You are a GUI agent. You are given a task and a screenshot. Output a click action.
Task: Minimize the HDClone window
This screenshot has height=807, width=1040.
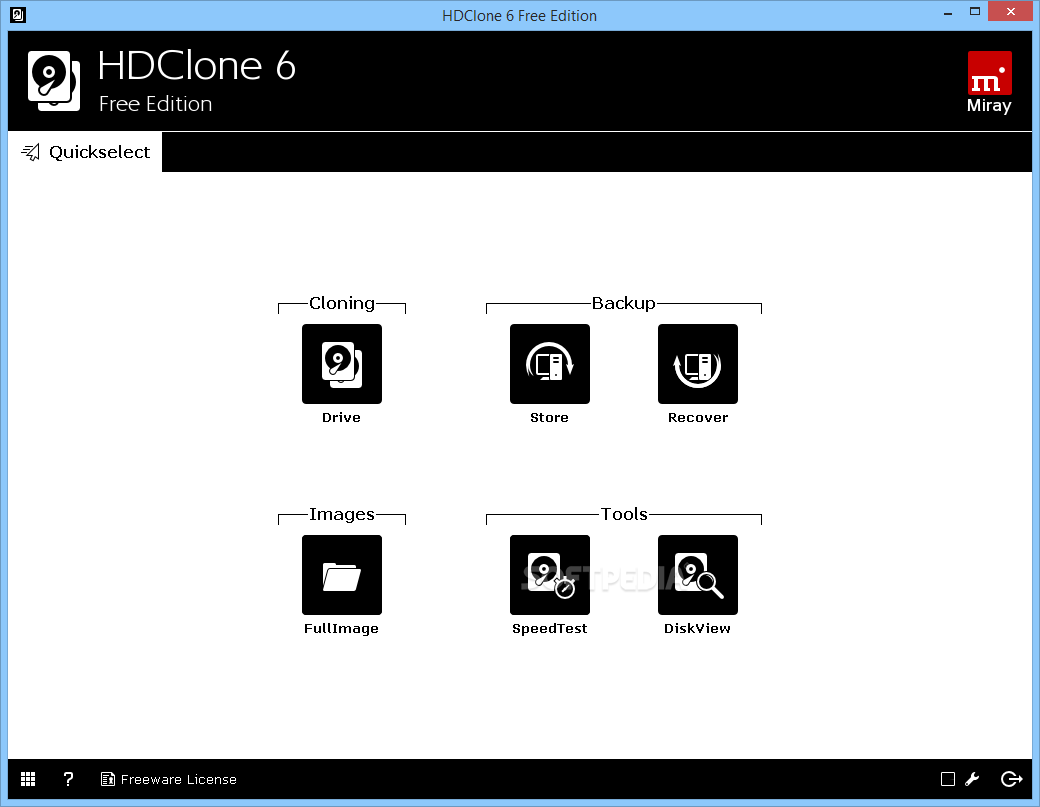[948, 13]
